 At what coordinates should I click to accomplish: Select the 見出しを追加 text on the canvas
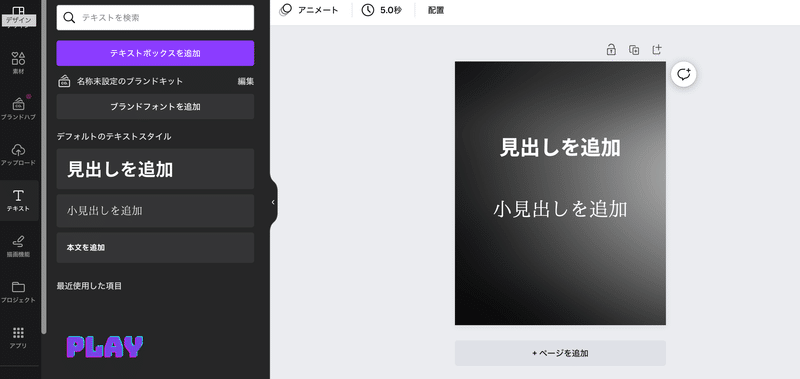[x=560, y=147]
